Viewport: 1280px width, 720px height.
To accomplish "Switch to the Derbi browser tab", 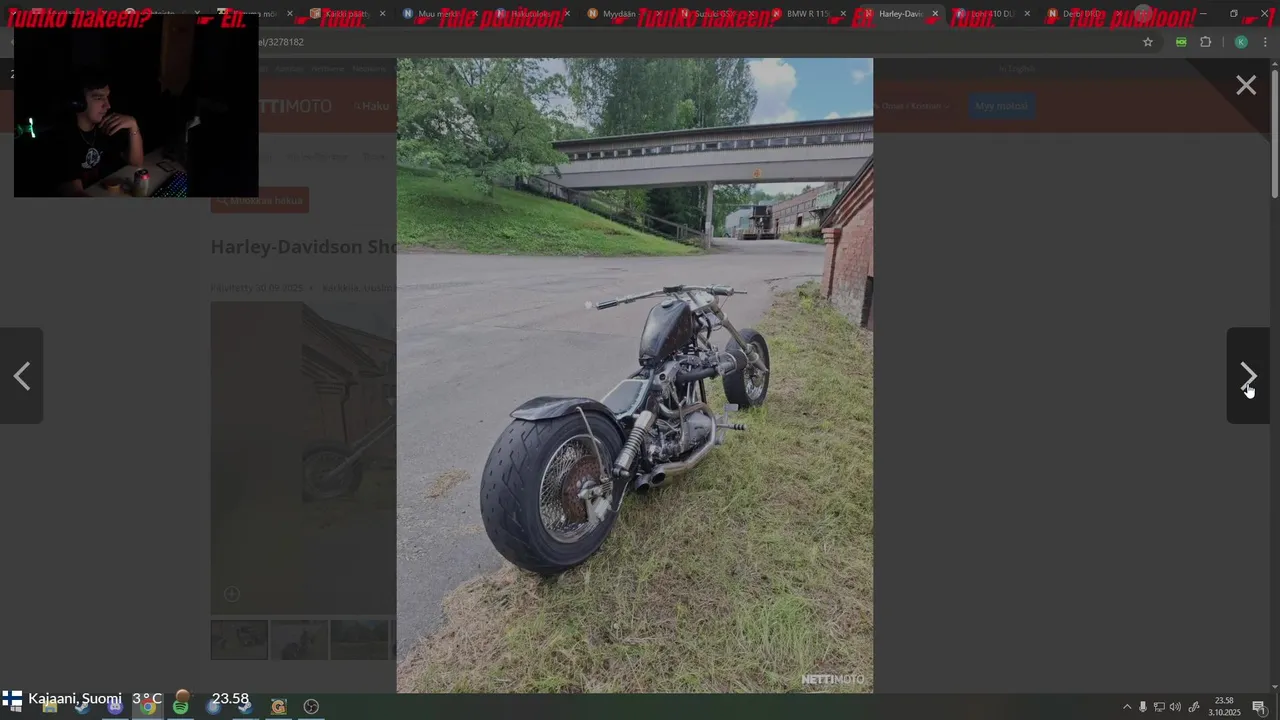I will point(1080,14).
